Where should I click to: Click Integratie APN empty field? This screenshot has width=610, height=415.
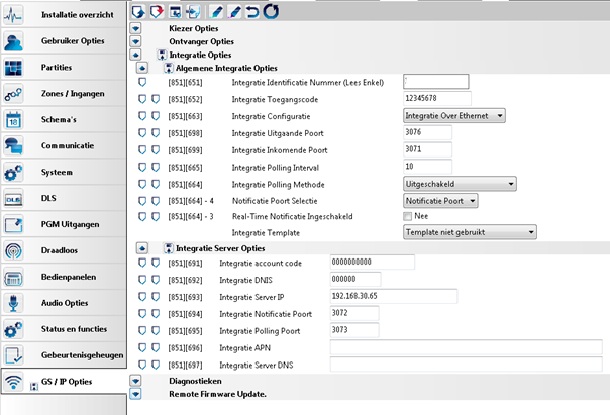[466, 347]
